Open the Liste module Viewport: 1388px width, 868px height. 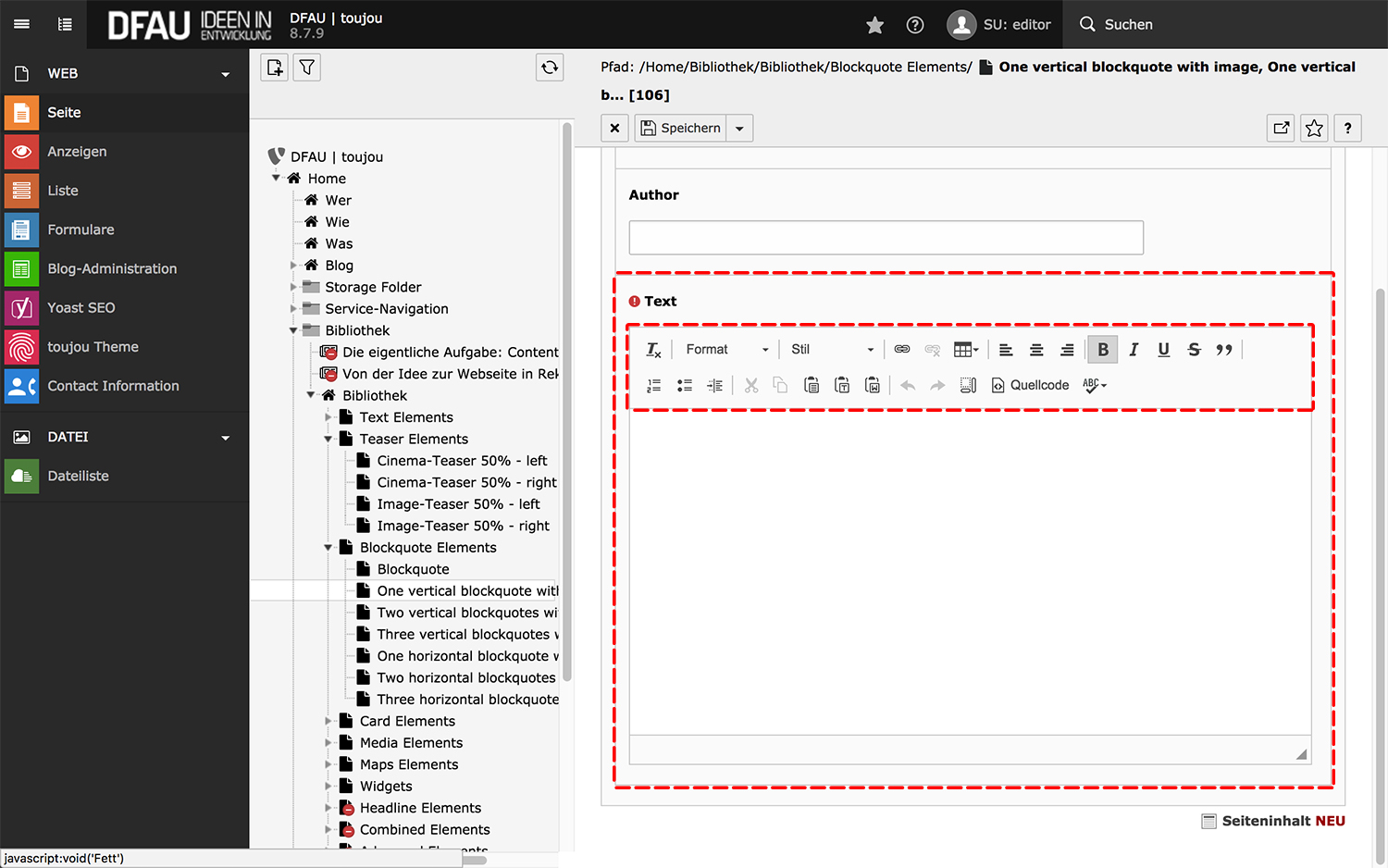(x=124, y=191)
